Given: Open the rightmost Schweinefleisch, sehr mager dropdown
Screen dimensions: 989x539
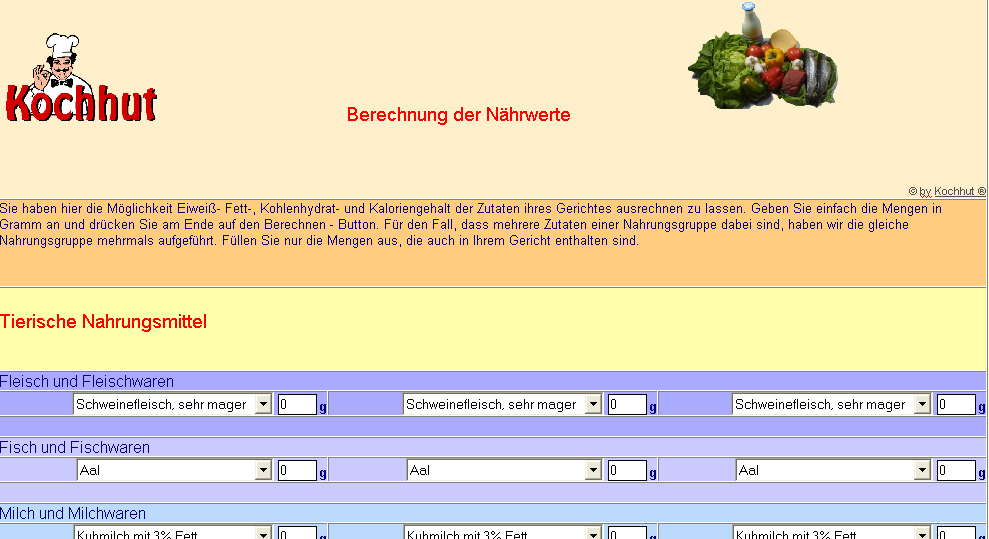Looking at the screenshot, I should 833,404.
